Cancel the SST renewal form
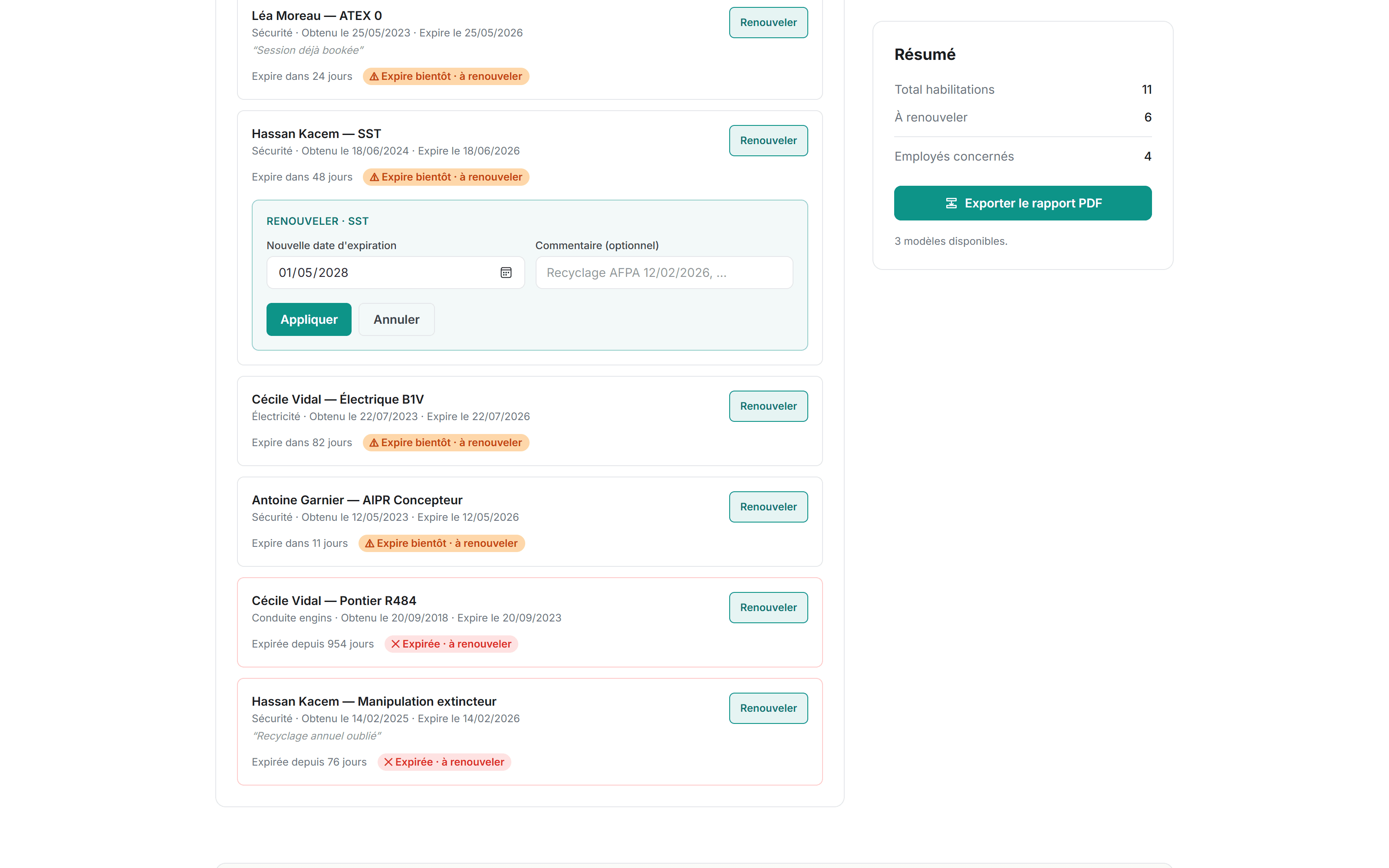1389x868 pixels. click(x=397, y=319)
